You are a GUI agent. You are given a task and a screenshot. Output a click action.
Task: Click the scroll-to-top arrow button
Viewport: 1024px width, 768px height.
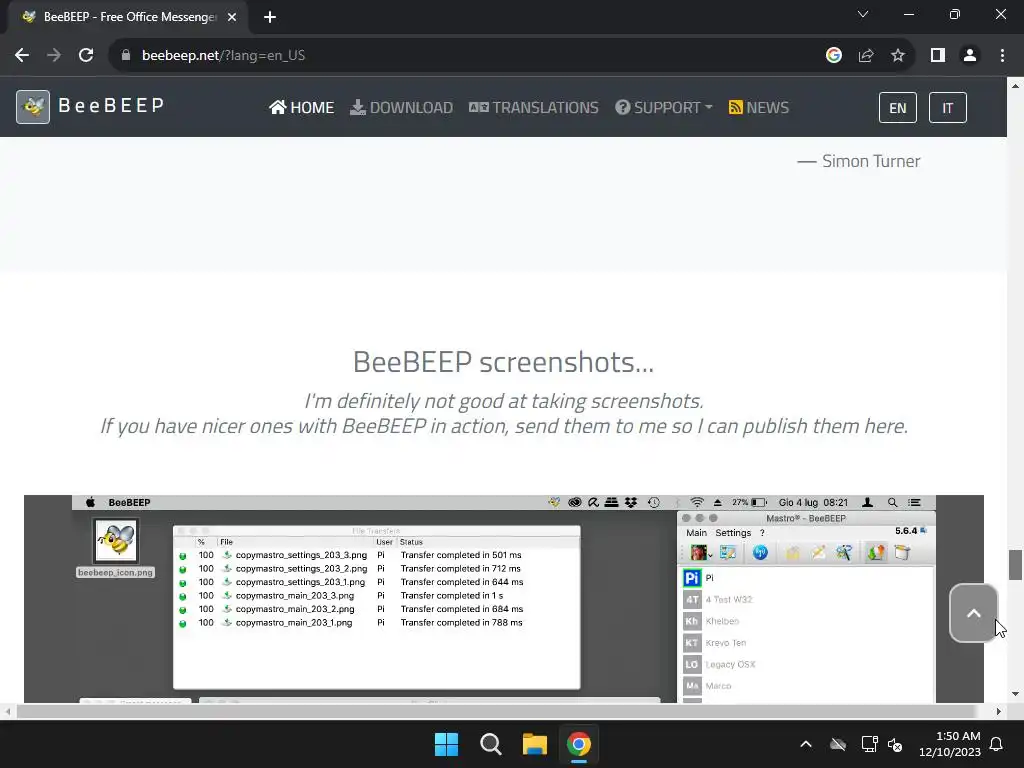[x=974, y=613]
